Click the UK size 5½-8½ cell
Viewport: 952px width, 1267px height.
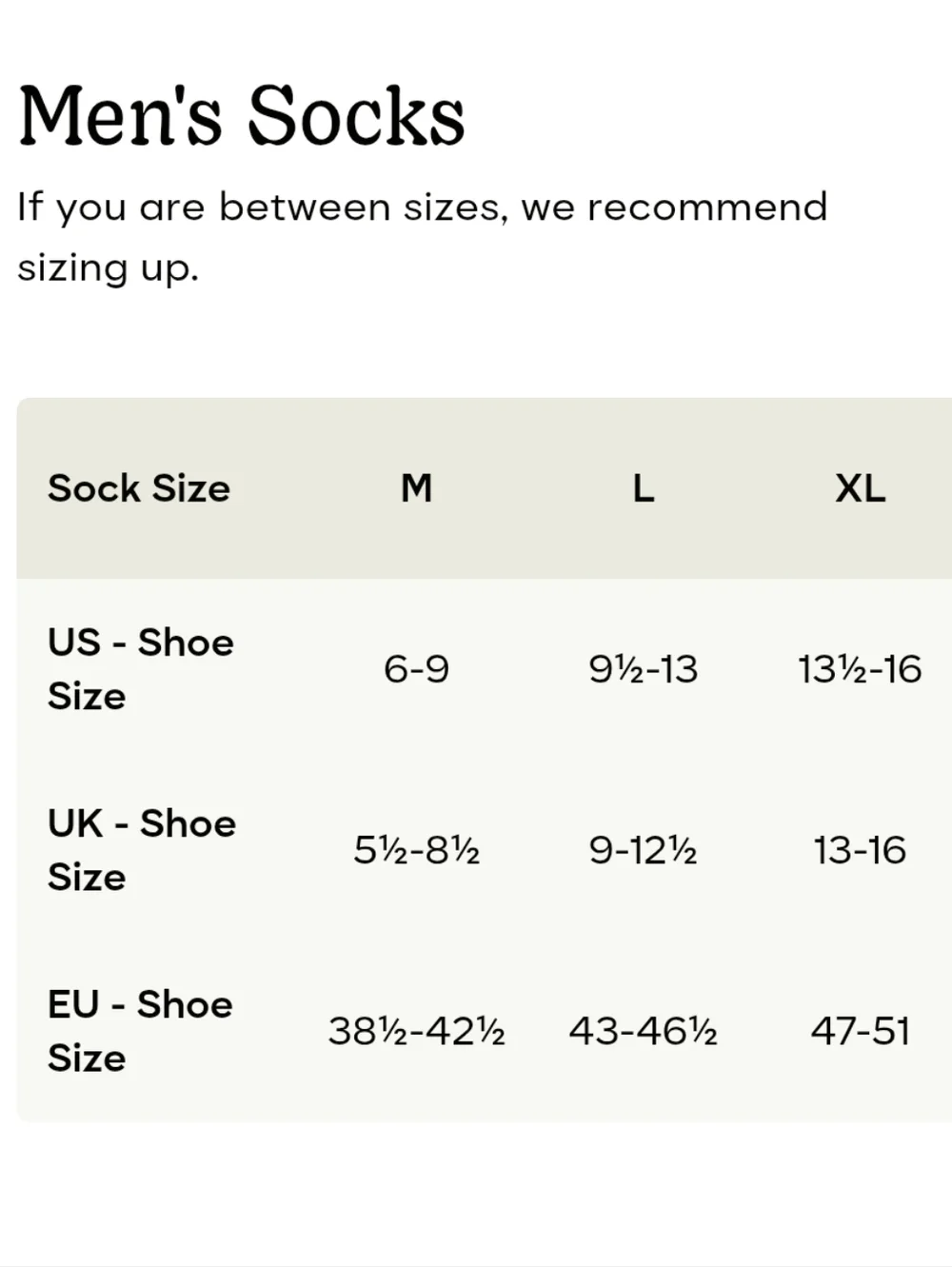416,850
